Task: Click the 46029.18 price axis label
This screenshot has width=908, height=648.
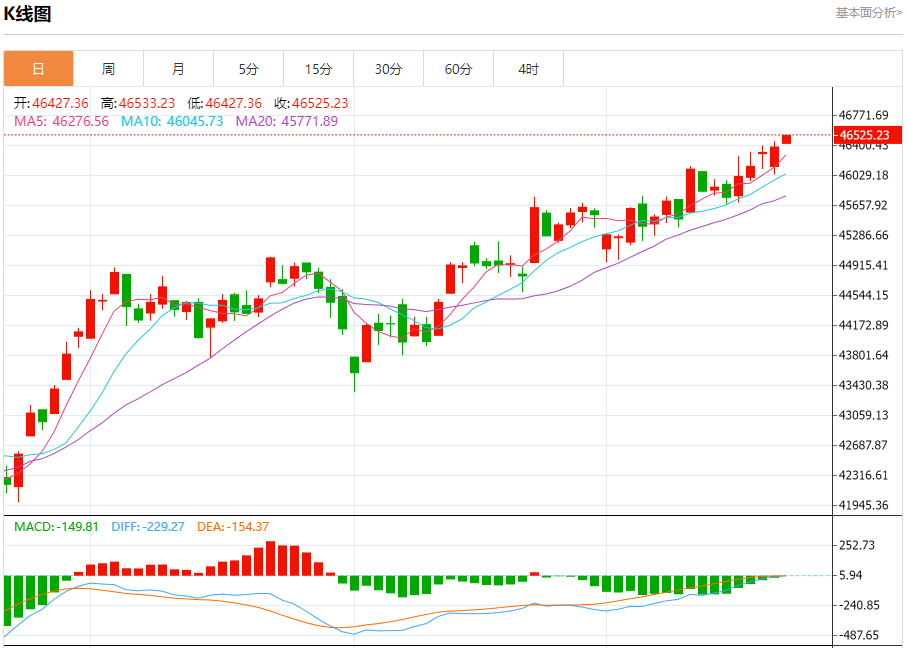Action: 863,175
